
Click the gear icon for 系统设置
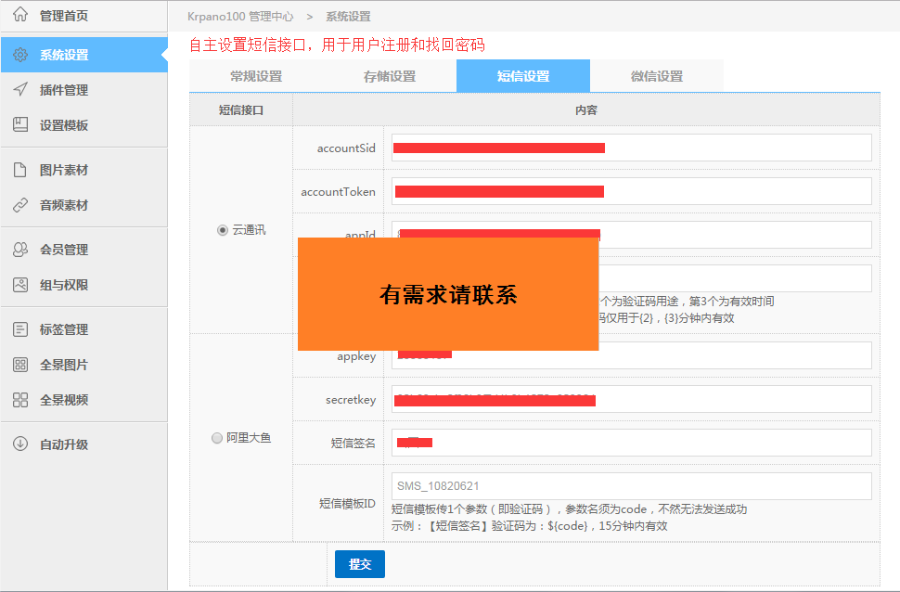[21, 54]
